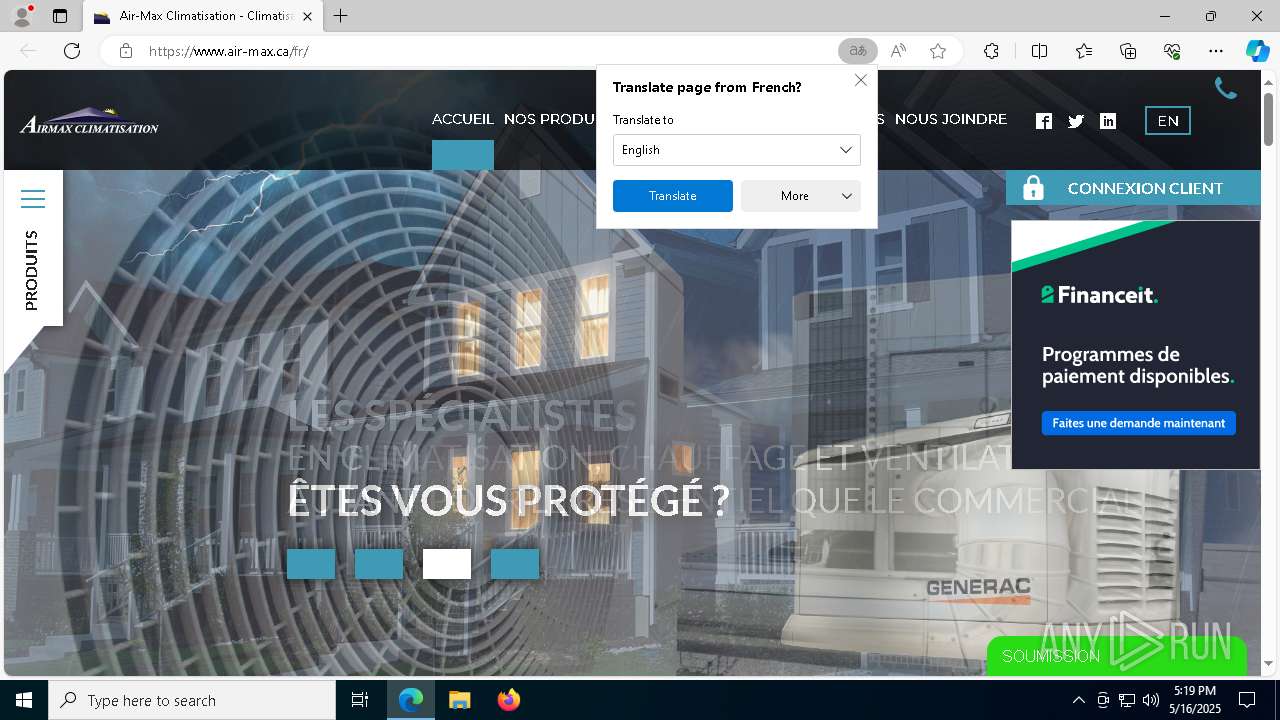Open the Extensions puzzle icon

point(991,51)
